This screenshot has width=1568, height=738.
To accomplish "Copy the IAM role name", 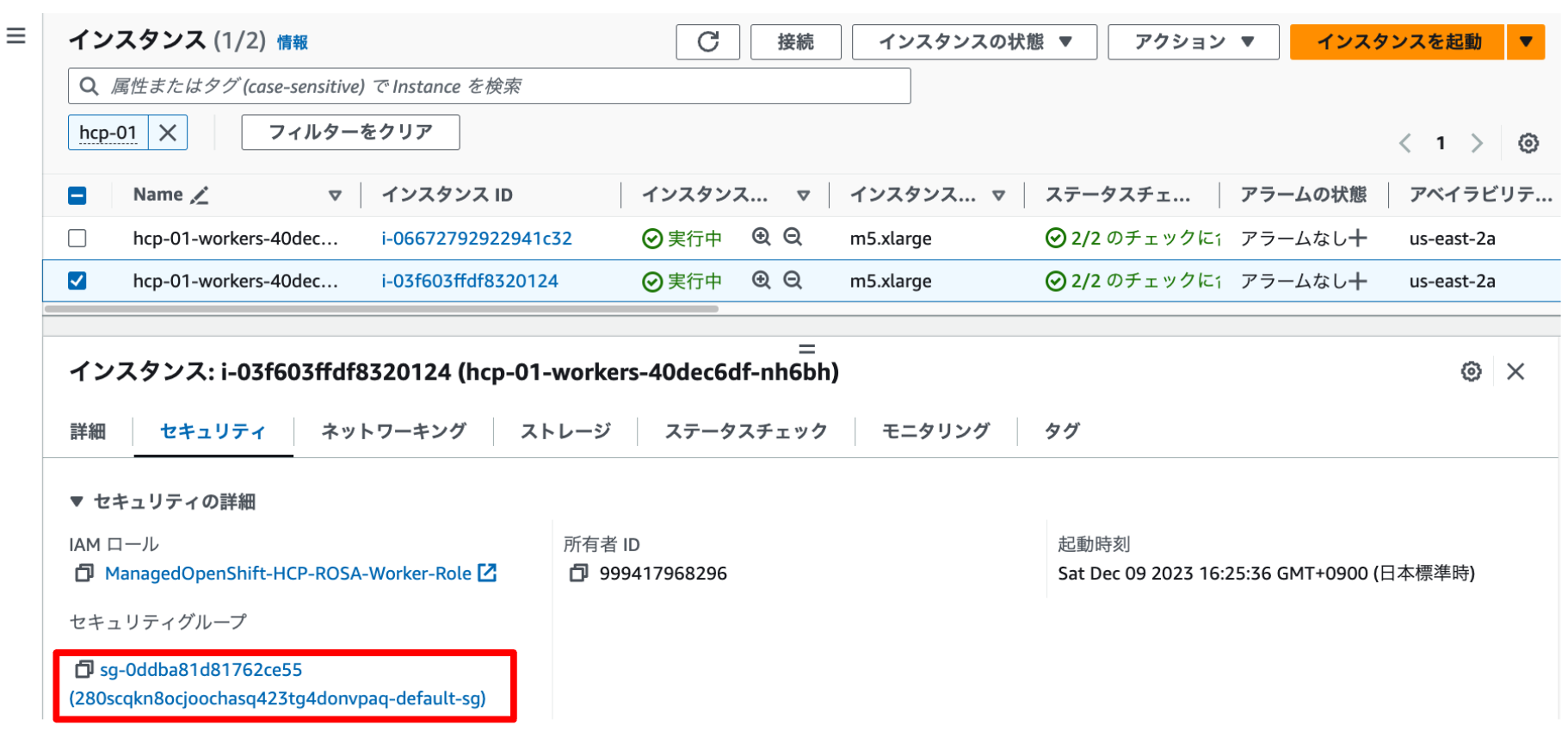I will pyautogui.click(x=84, y=574).
